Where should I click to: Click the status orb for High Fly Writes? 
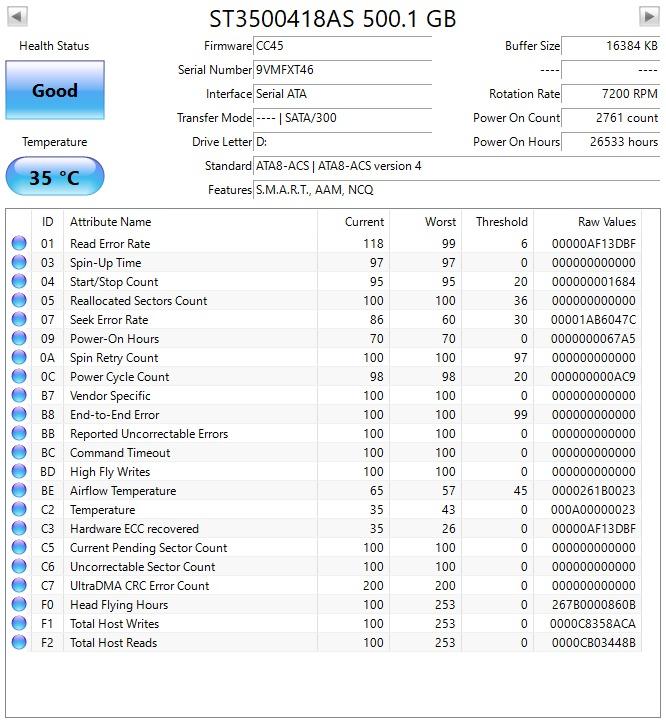pos(19,471)
